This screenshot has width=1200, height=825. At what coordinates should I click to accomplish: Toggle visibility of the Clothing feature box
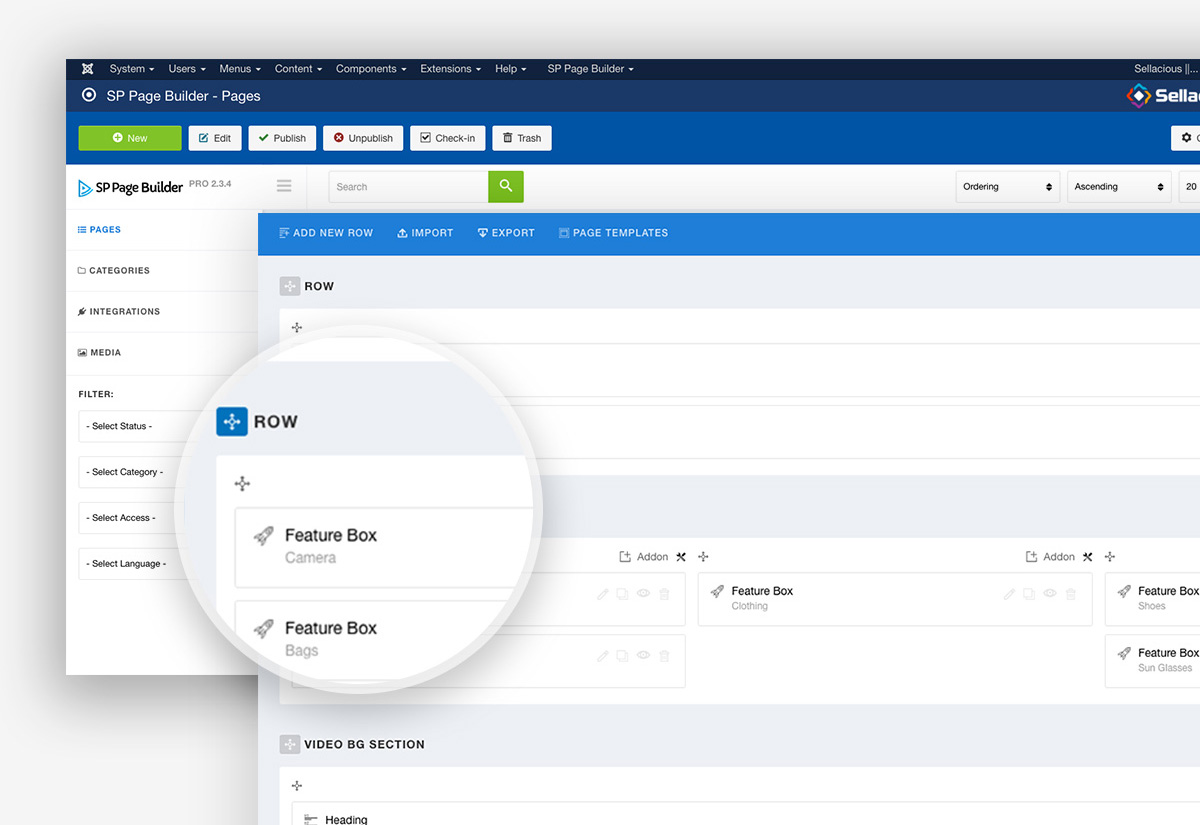(1050, 594)
